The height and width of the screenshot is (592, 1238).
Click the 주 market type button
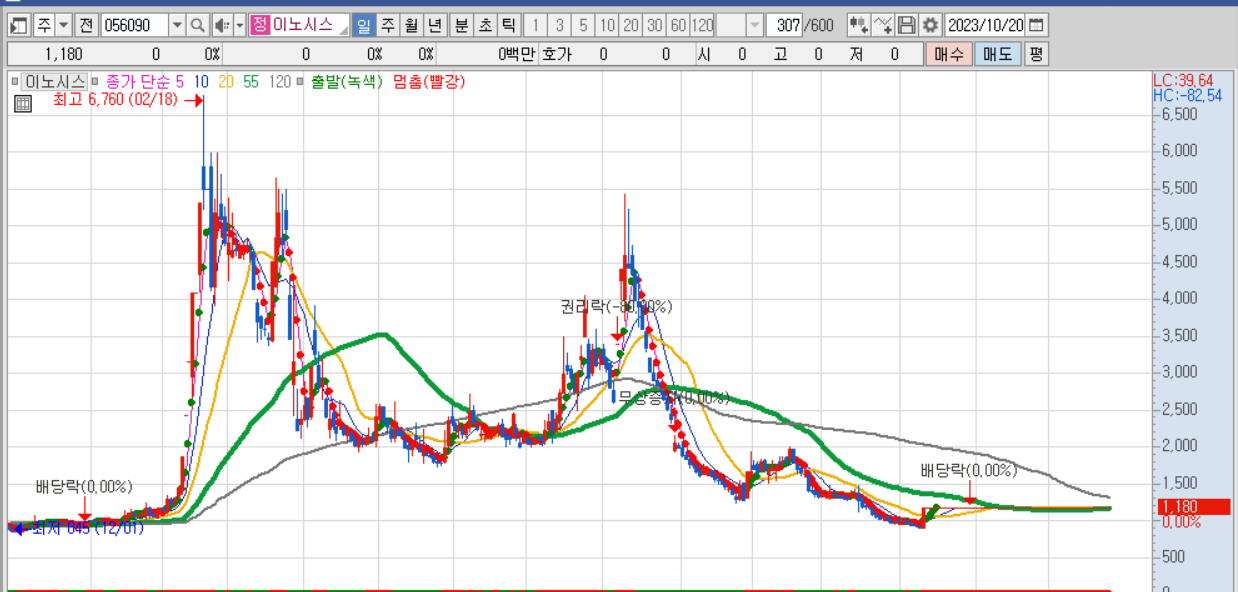tap(45, 25)
